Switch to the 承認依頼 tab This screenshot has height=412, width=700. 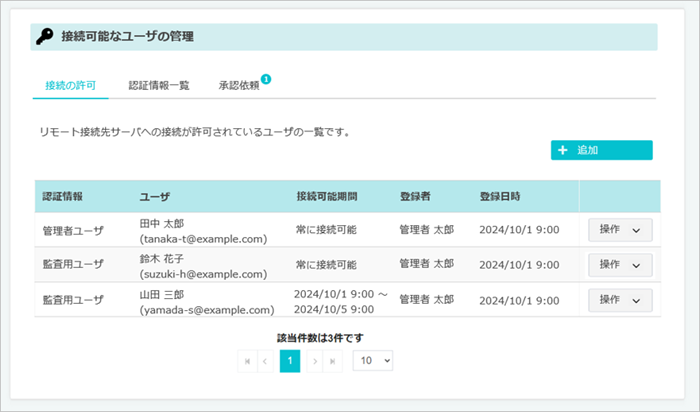(239, 86)
